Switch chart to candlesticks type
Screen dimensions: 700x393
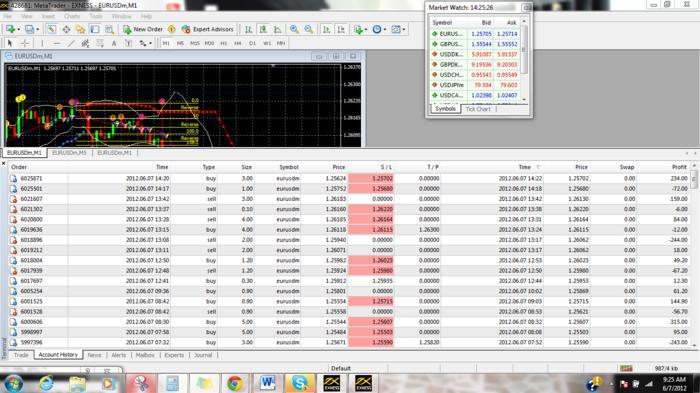[263, 29]
